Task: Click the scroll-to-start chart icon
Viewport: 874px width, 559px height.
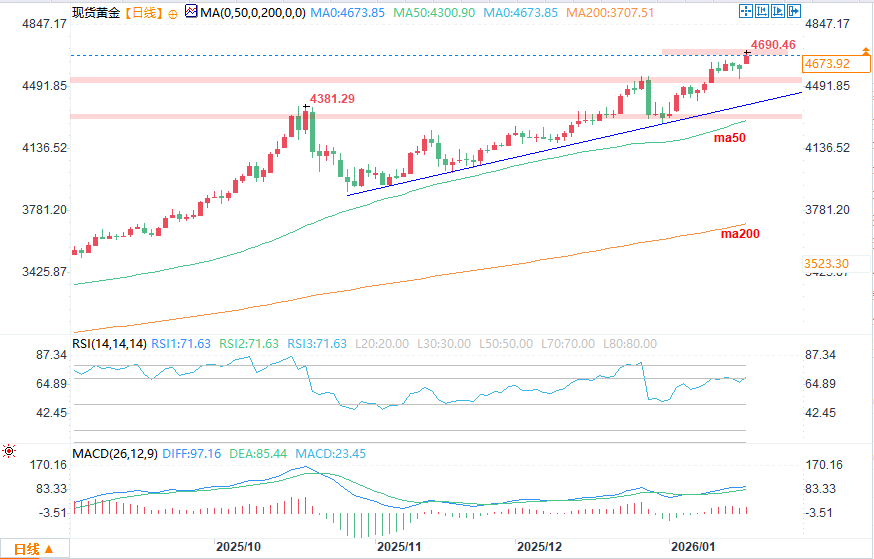Action: 762,11
